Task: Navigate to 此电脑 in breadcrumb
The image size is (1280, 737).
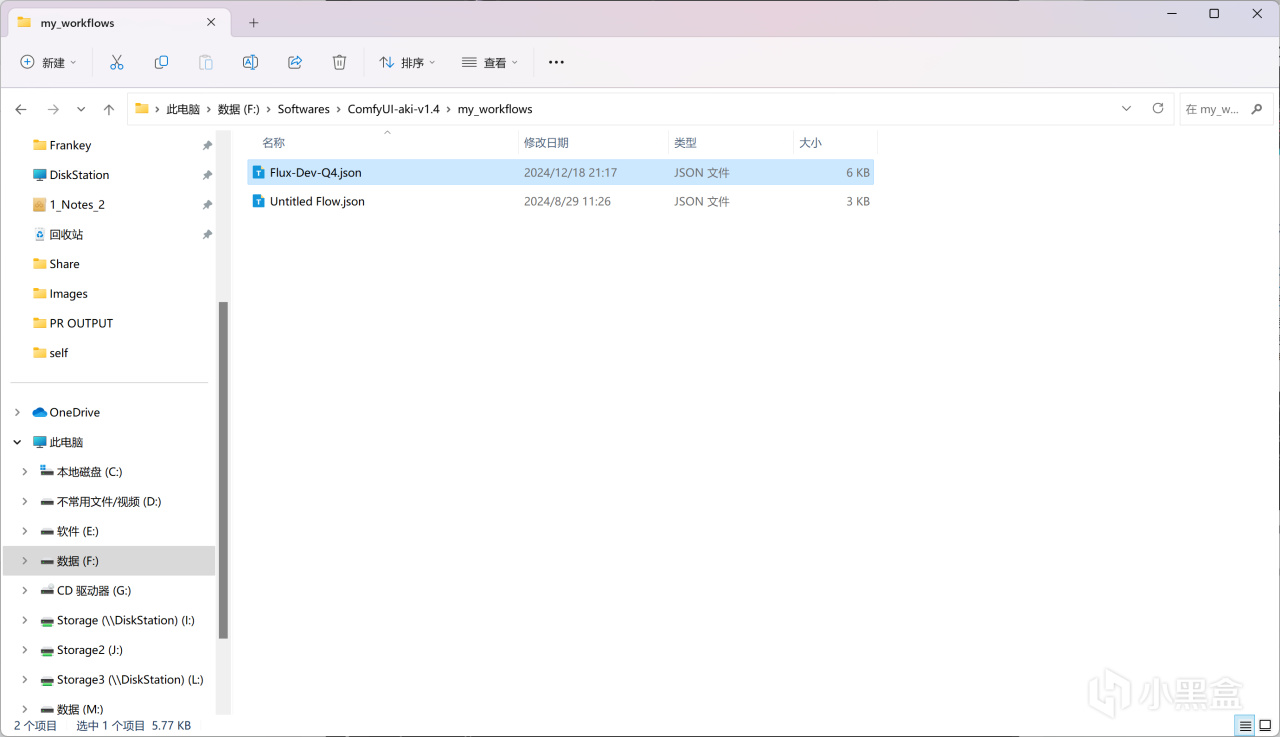Action: 183,109
